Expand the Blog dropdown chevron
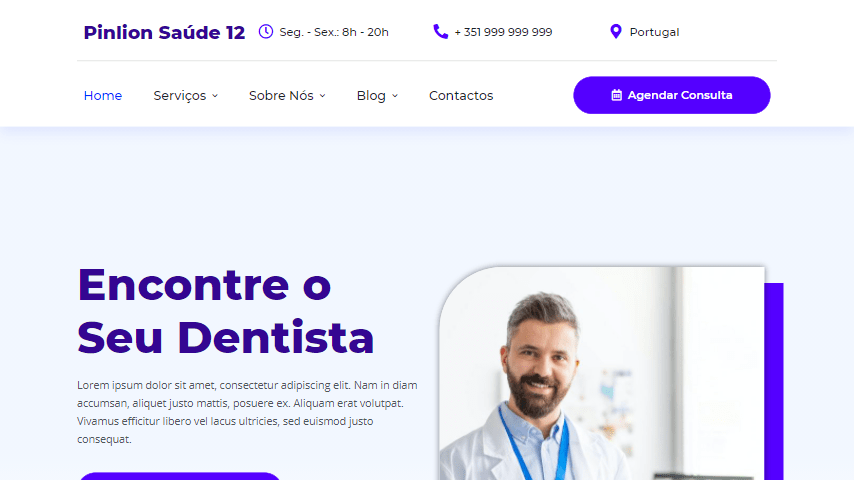The image size is (854, 480). pos(395,96)
